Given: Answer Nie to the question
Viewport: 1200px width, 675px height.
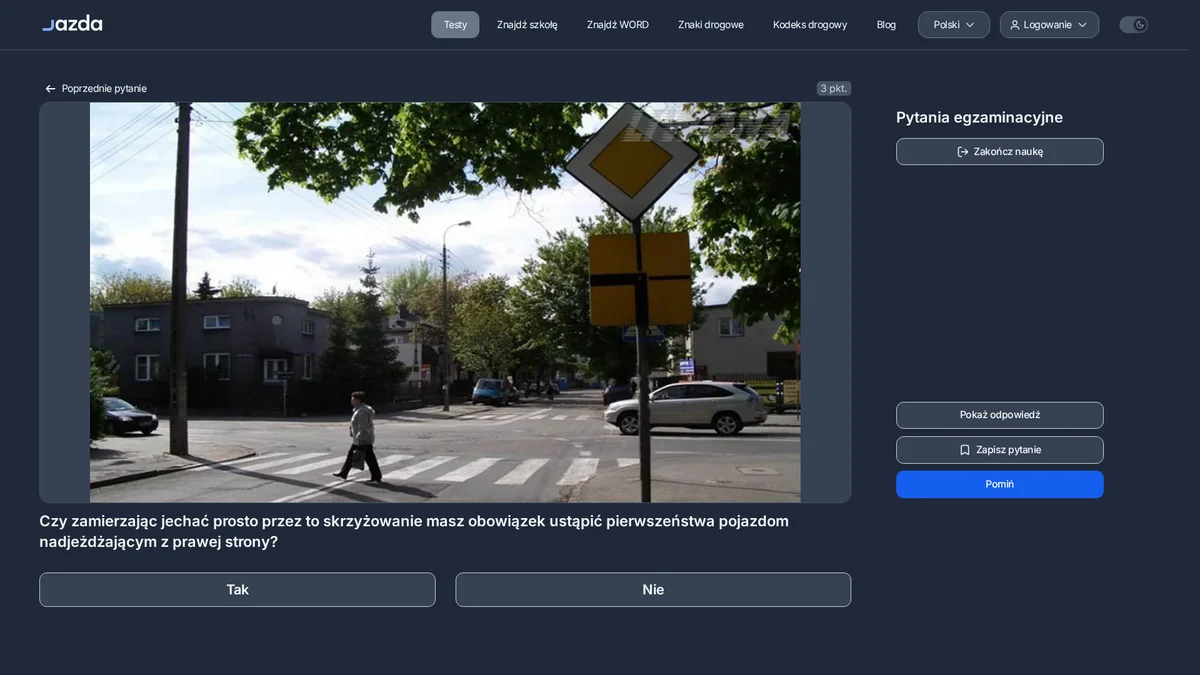Looking at the screenshot, I should (653, 590).
